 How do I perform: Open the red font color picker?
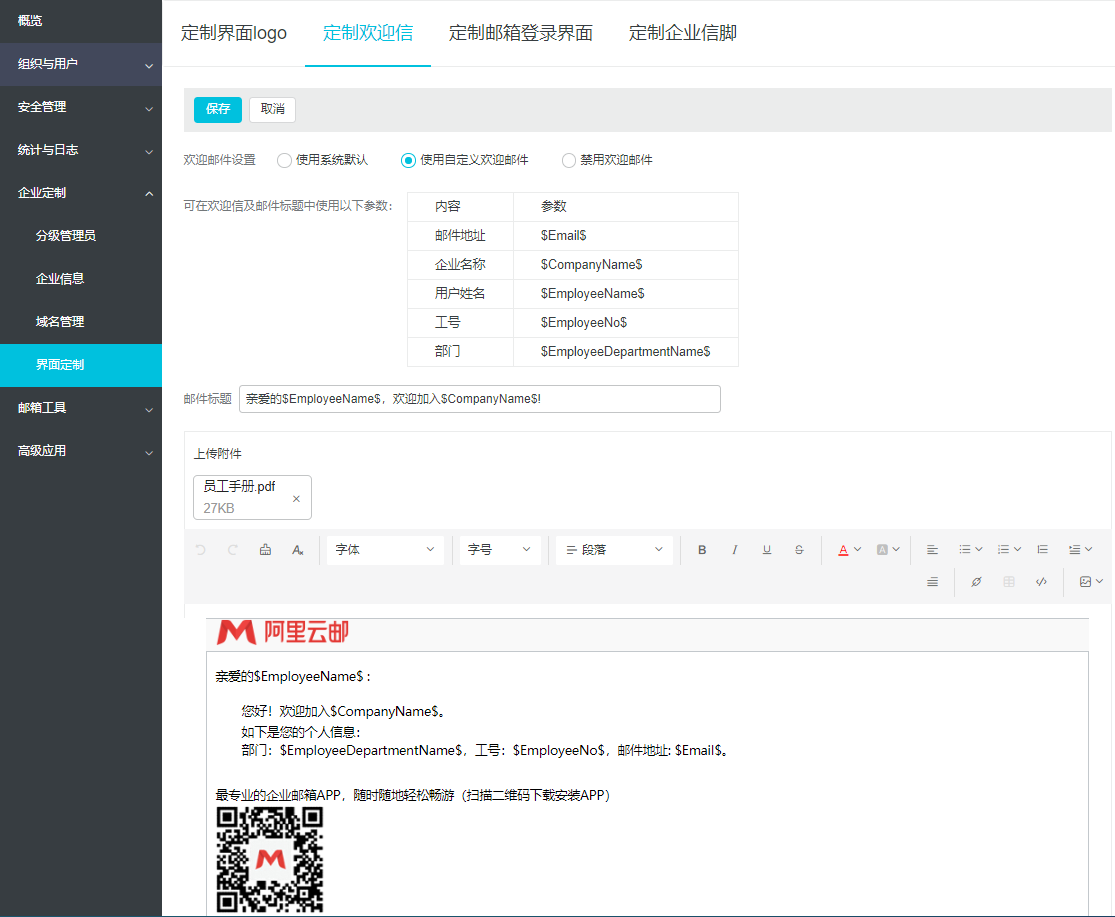(x=843, y=550)
